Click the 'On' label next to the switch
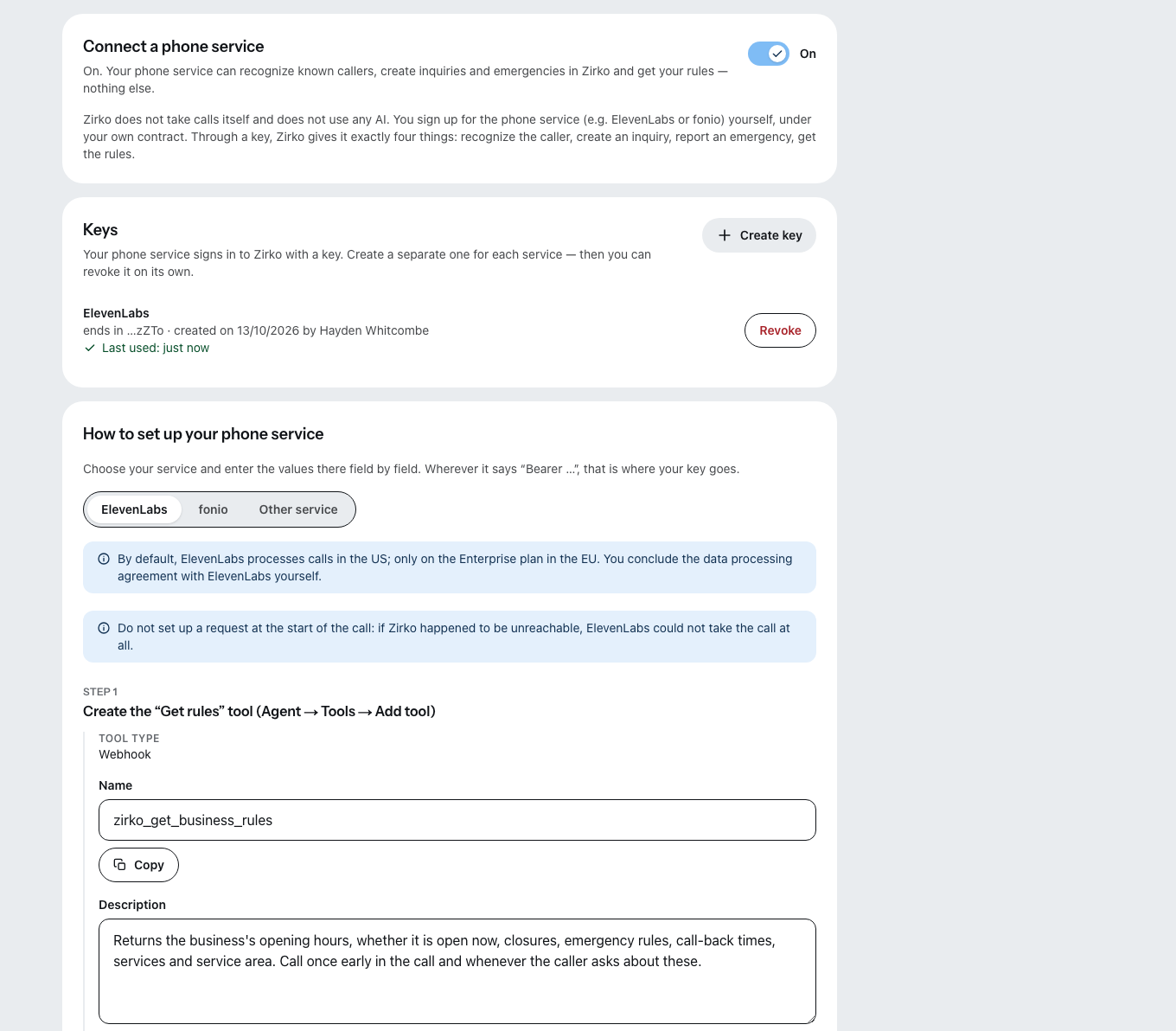The image size is (1176, 1031). pos(808,54)
